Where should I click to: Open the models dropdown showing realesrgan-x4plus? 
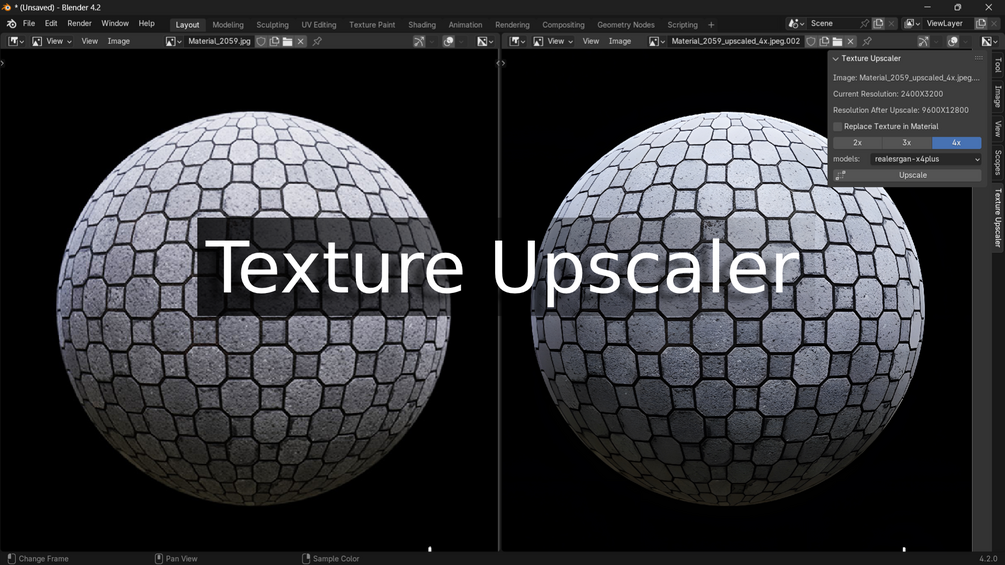coord(926,159)
